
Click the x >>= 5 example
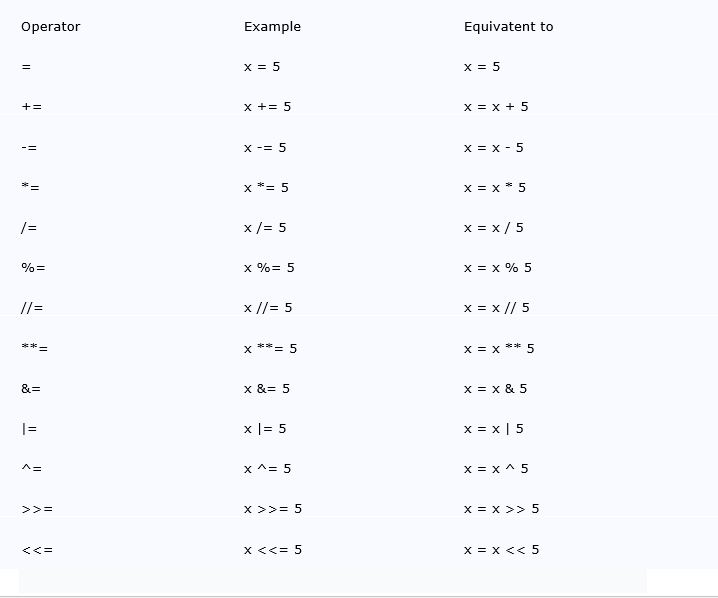pos(273,509)
